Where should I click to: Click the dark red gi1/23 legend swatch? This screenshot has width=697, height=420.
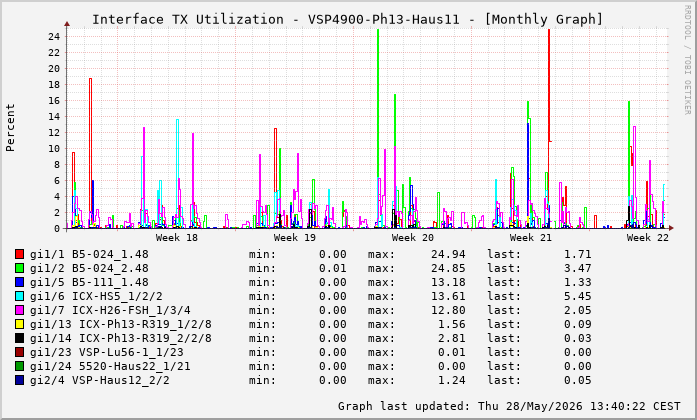click(19, 352)
